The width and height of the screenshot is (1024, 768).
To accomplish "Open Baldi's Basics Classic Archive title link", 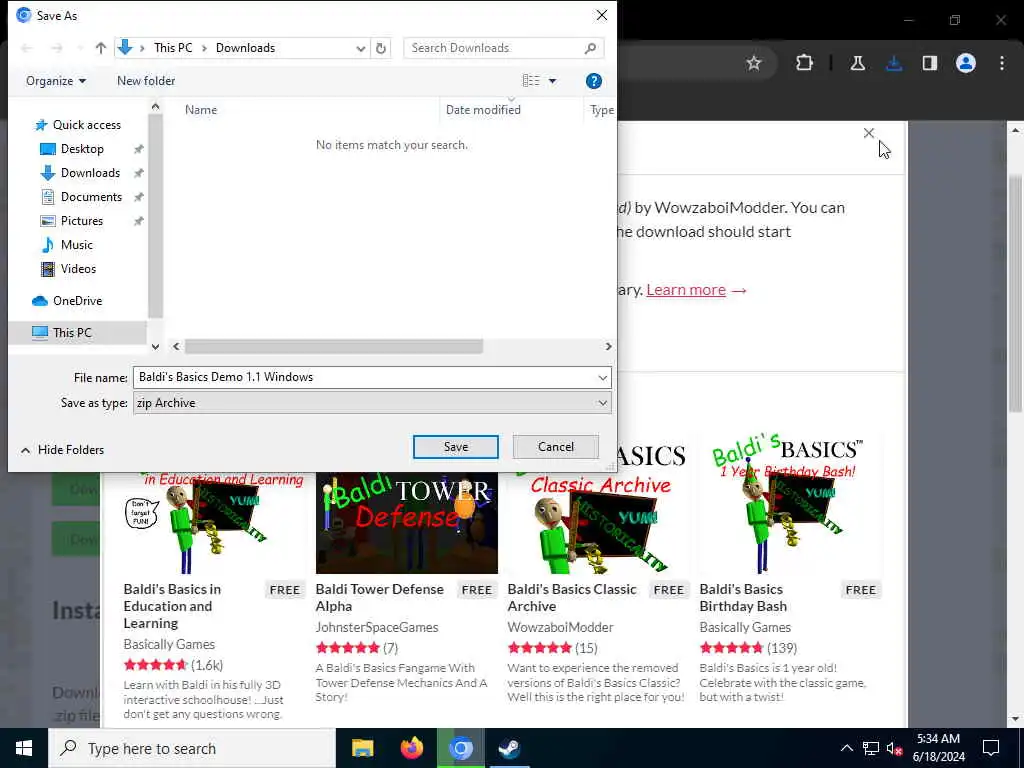I will point(572,598).
